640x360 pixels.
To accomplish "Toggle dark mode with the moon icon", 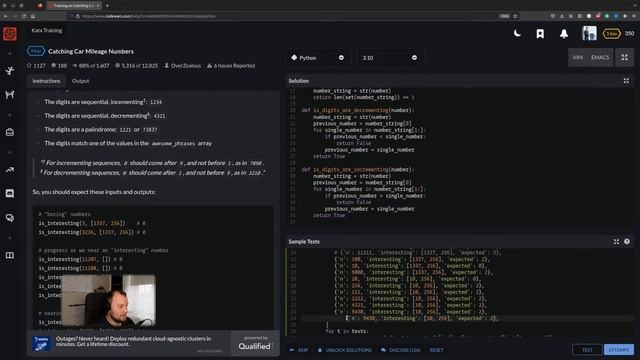I will tap(517, 33).
